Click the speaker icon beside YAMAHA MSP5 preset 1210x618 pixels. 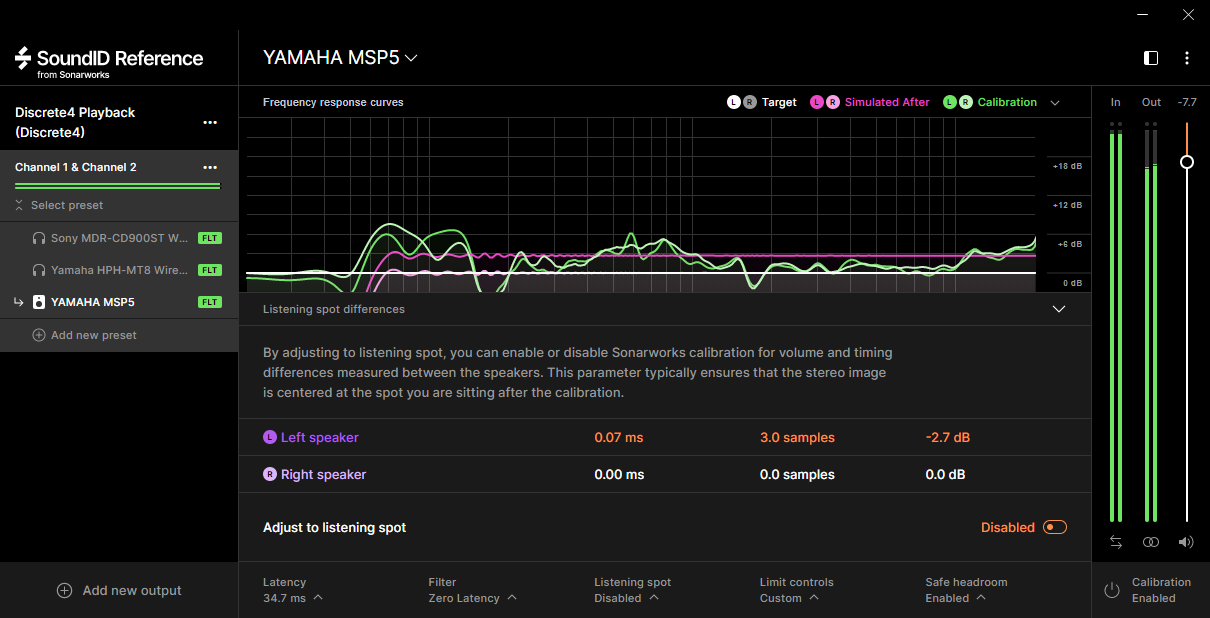(x=39, y=302)
